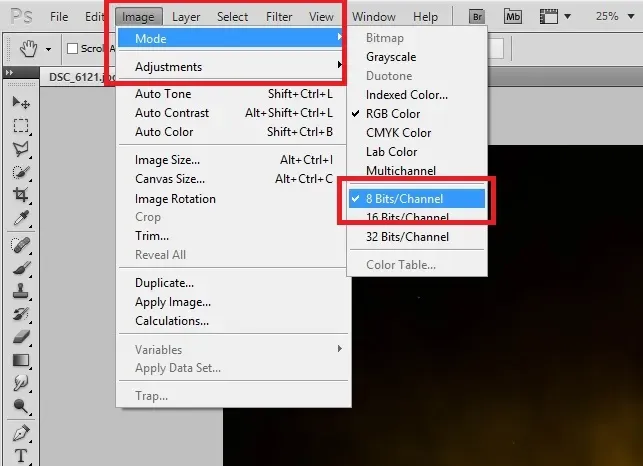Activate the Clone Stamp tool
The width and height of the screenshot is (643, 466).
[21, 291]
